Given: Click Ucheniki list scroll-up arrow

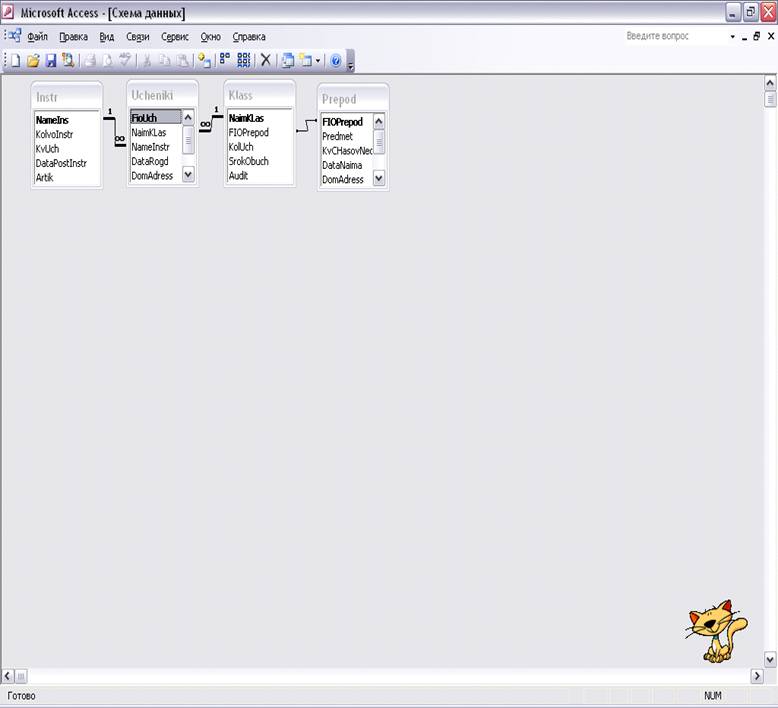Looking at the screenshot, I should (x=188, y=118).
